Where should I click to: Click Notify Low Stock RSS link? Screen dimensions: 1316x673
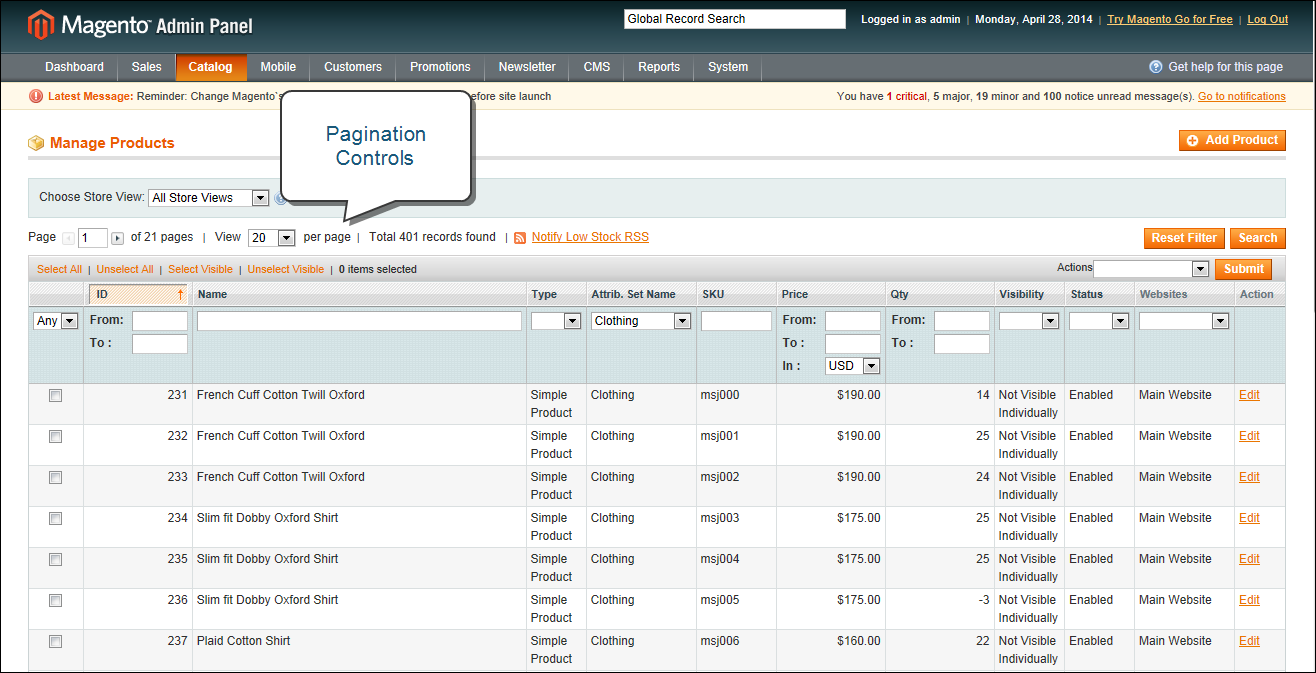click(x=590, y=237)
